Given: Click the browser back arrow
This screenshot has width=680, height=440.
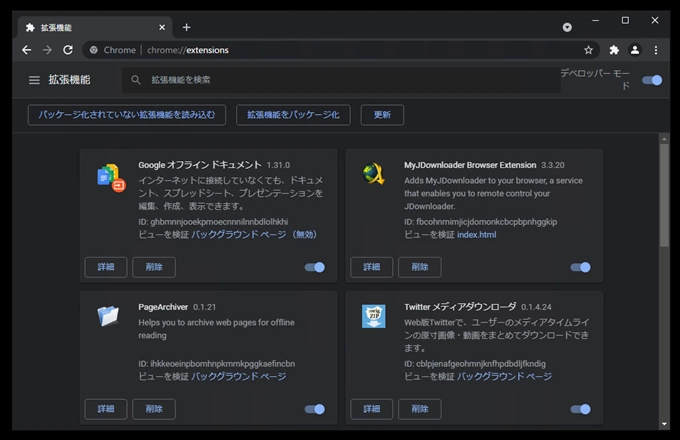Looking at the screenshot, I should click(26, 50).
